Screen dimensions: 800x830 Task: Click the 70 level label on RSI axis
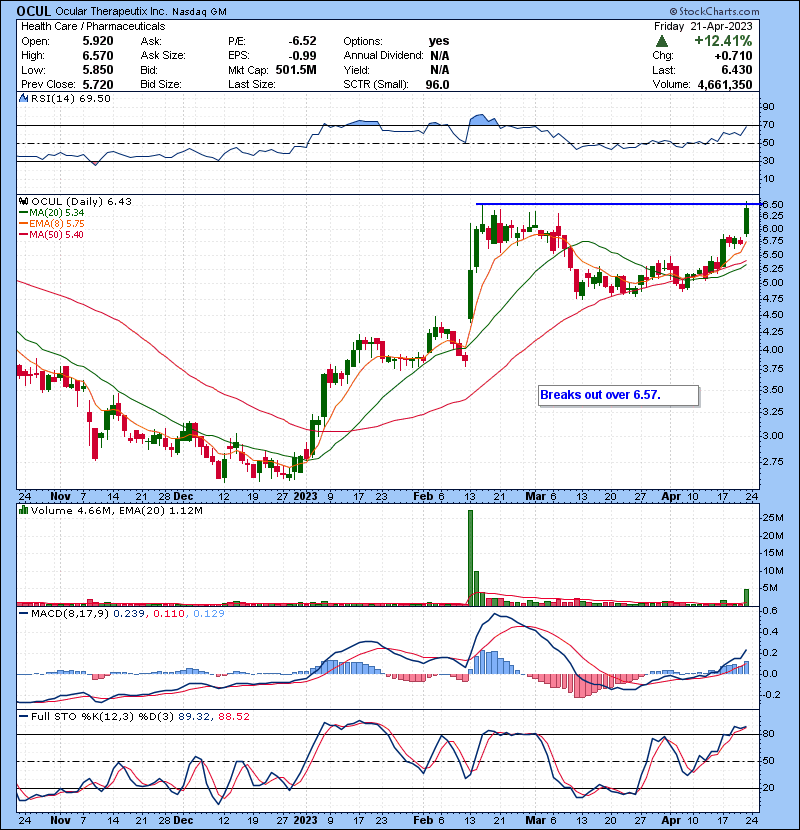769,125
